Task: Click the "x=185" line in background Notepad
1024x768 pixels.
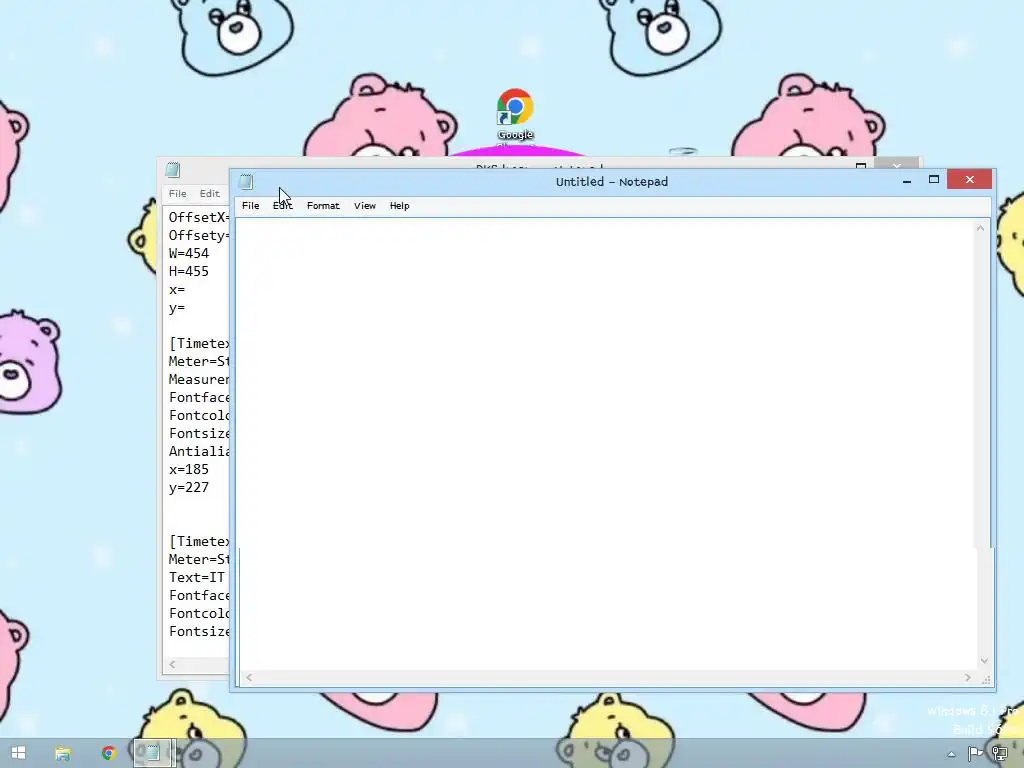Action: point(189,470)
